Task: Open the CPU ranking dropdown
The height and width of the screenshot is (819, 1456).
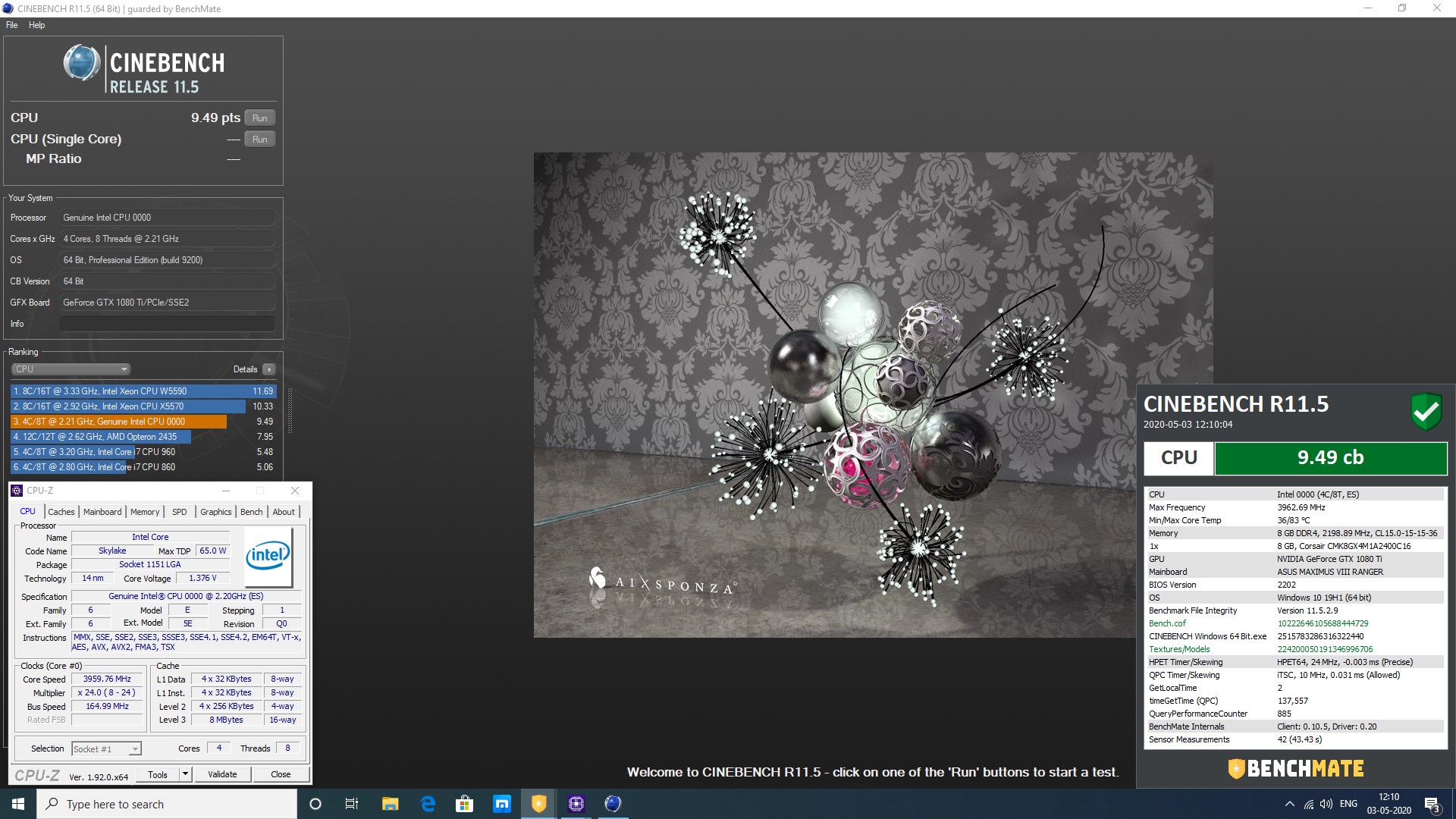Action: pos(71,369)
